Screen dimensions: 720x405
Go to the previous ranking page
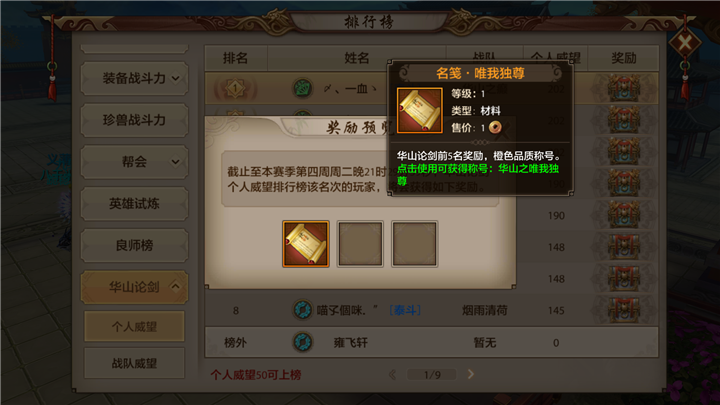[x=393, y=374]
